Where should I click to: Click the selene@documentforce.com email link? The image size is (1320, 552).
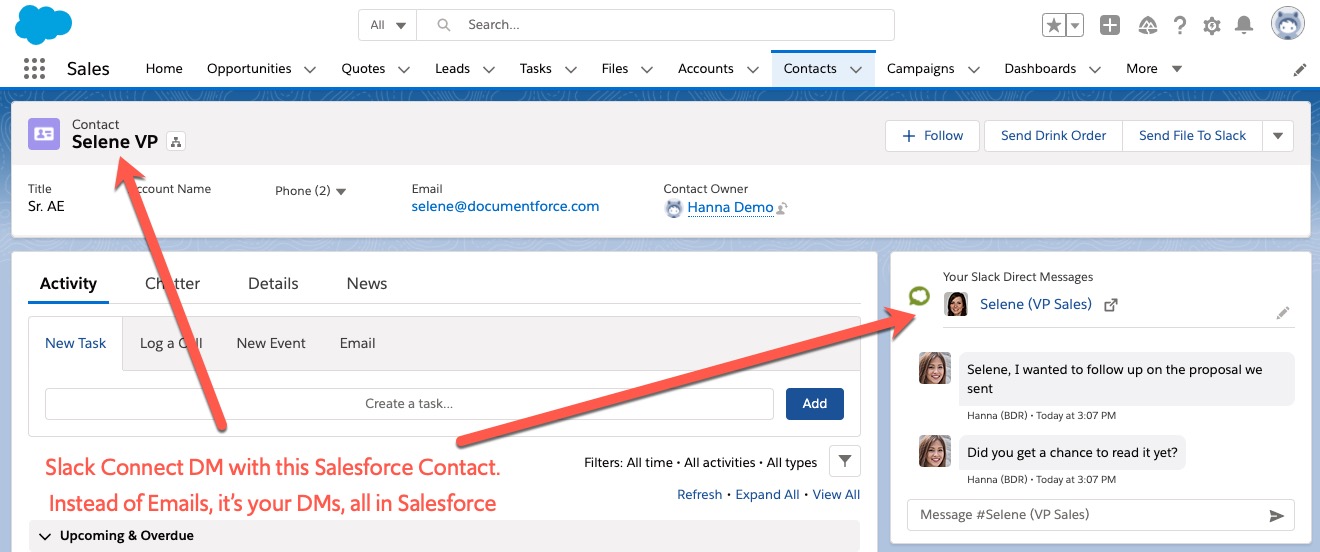(505, 207)
